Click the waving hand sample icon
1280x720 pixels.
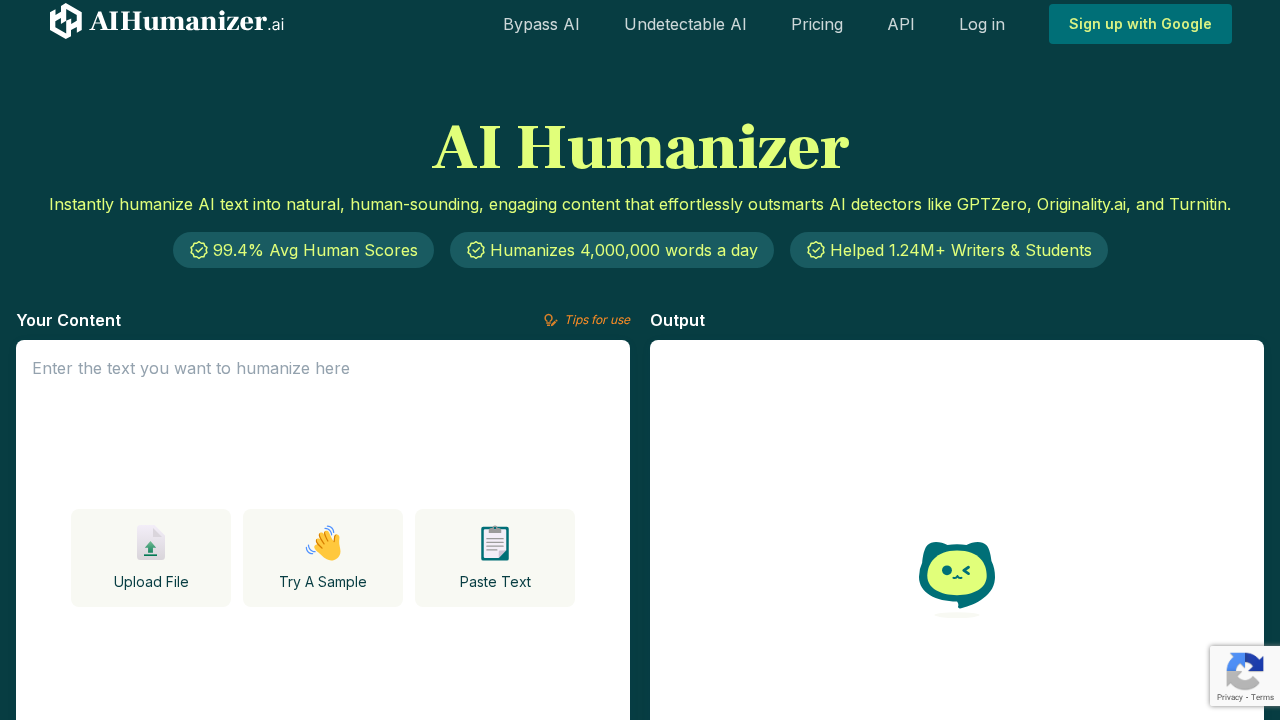(322, 543)
